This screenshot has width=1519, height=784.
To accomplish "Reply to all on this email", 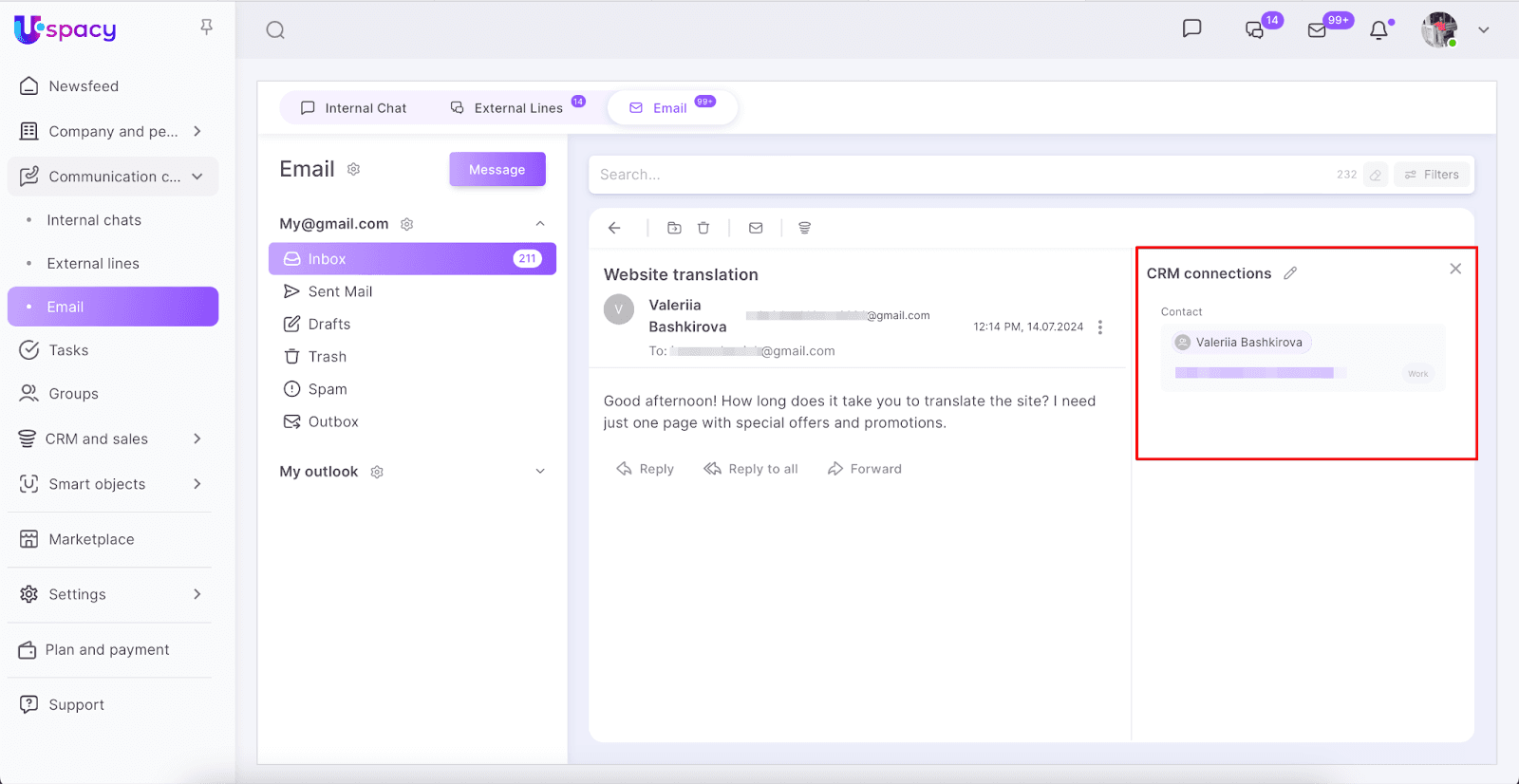I will click(x=751, y=469).
